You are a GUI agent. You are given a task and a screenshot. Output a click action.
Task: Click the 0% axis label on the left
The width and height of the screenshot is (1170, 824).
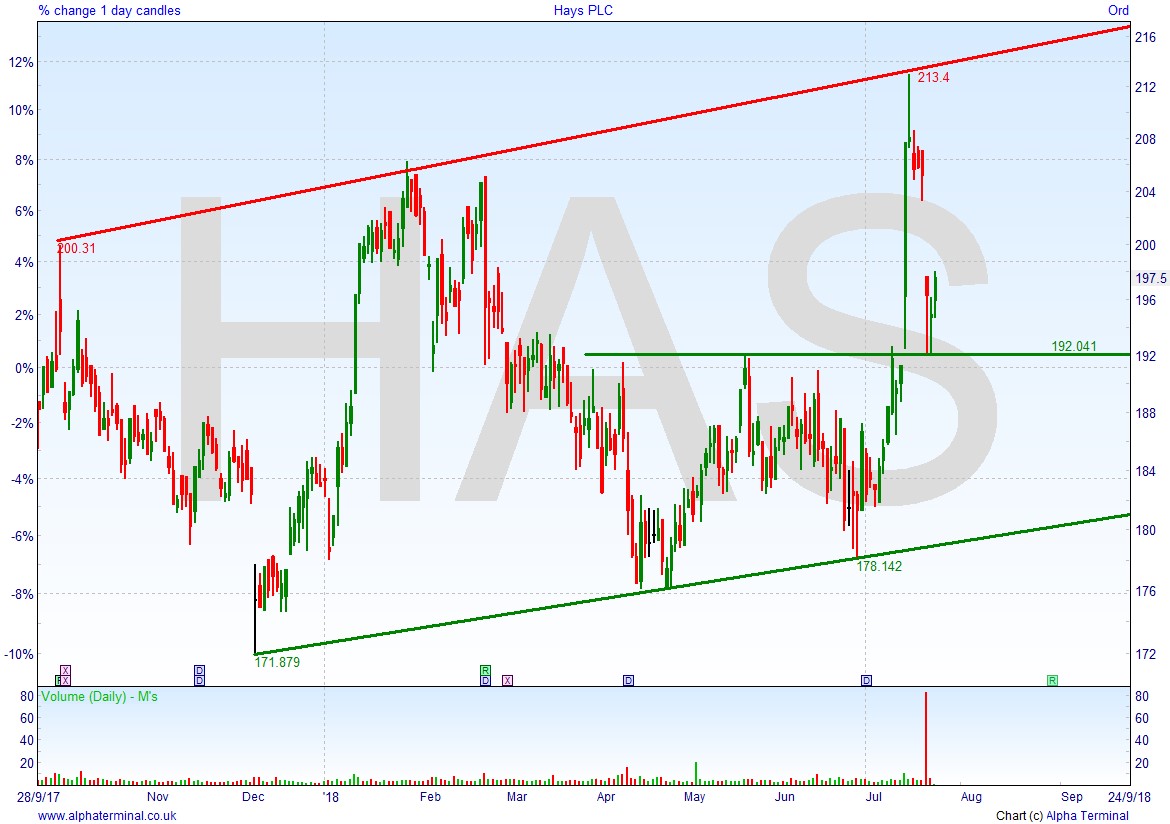pyautogui.click(x=24, y=369)
